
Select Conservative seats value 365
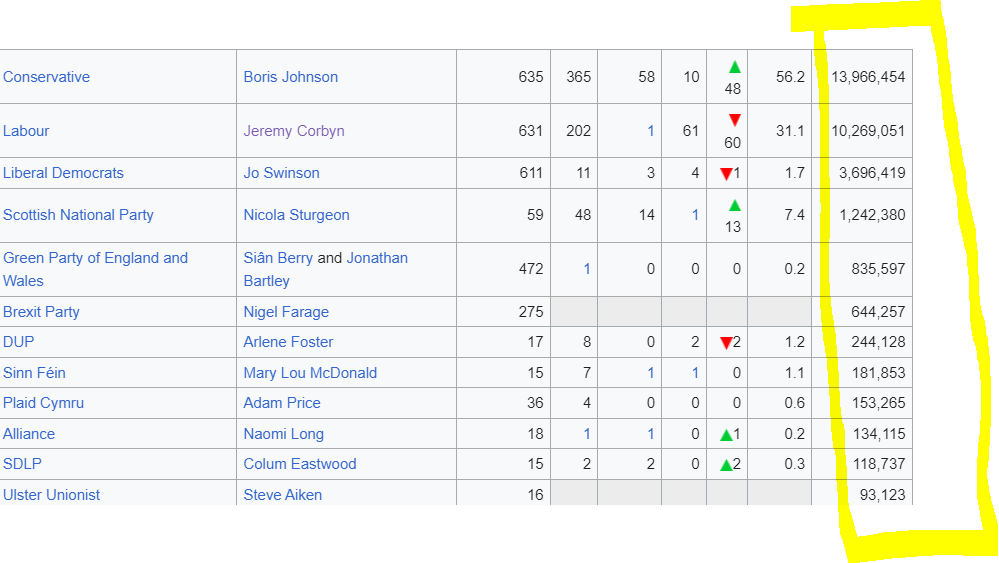[x=579, y=77]
